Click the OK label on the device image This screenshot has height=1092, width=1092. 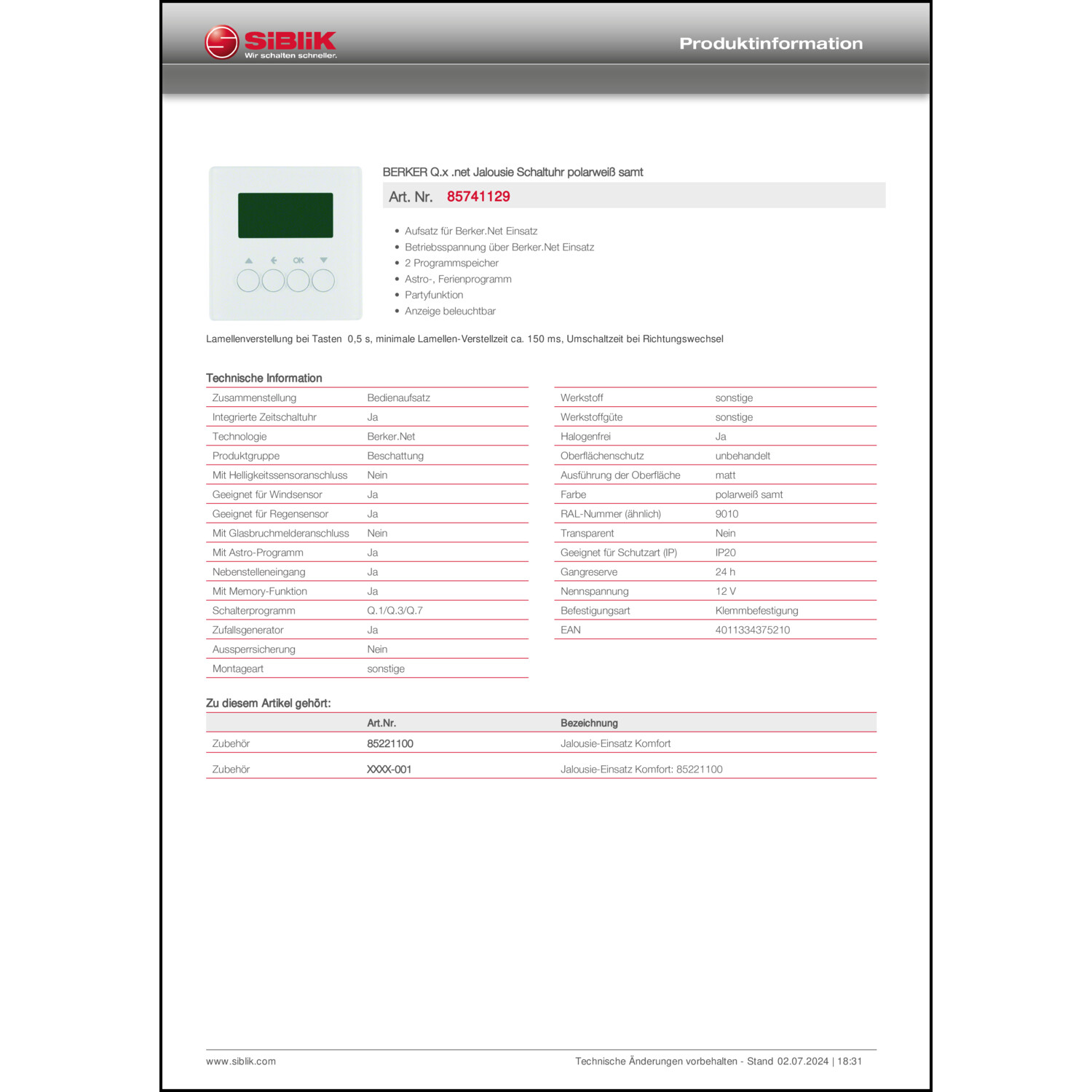click(x=298, y=260)
